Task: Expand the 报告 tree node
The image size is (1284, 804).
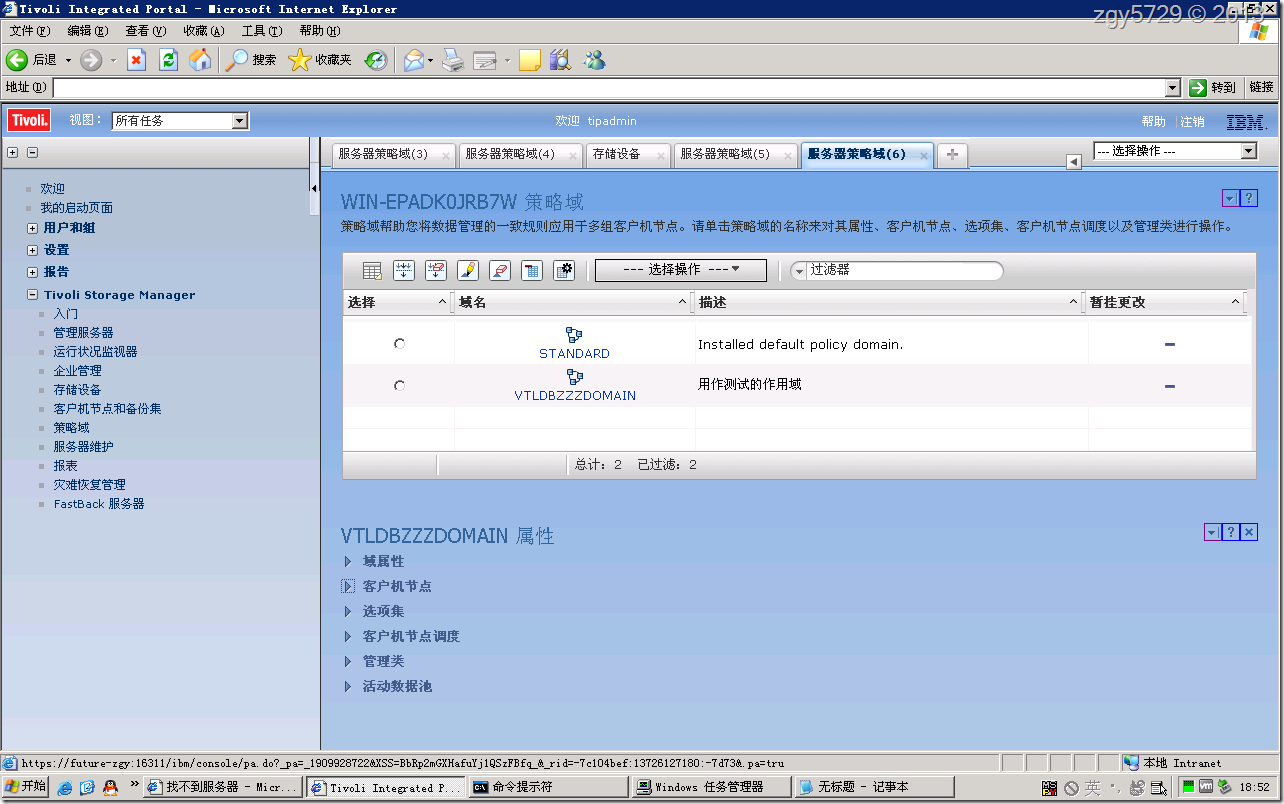Action: [33, 272]
